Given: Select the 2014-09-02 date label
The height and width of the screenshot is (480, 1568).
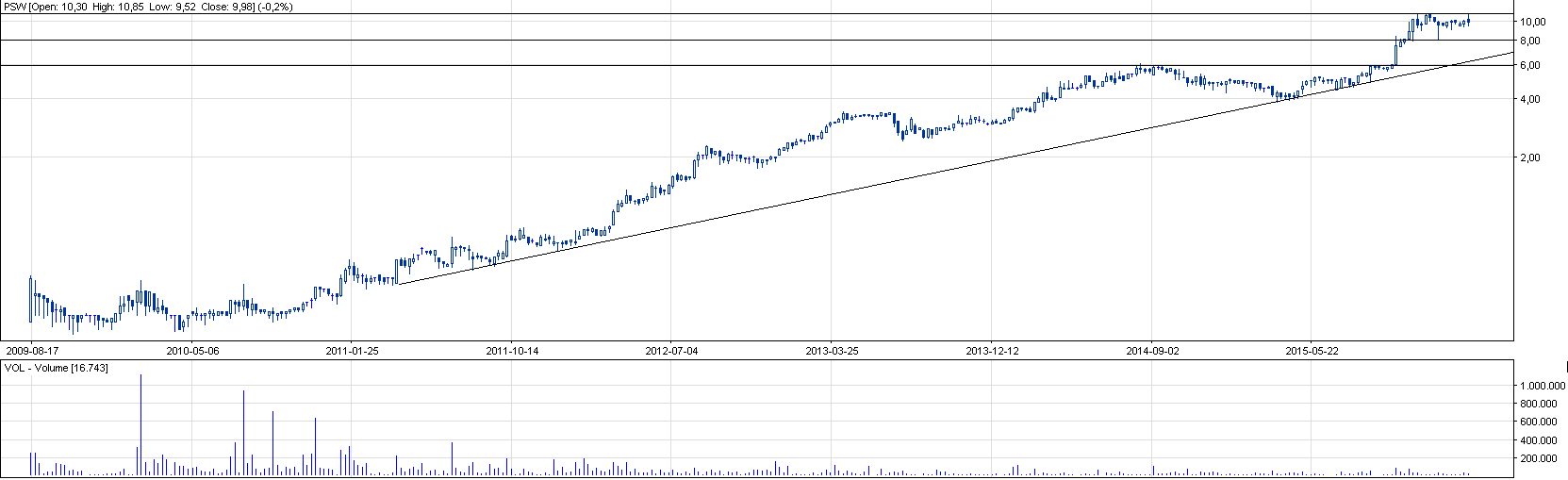Looking at the screenshot, I should click(x=1153, y=351).
